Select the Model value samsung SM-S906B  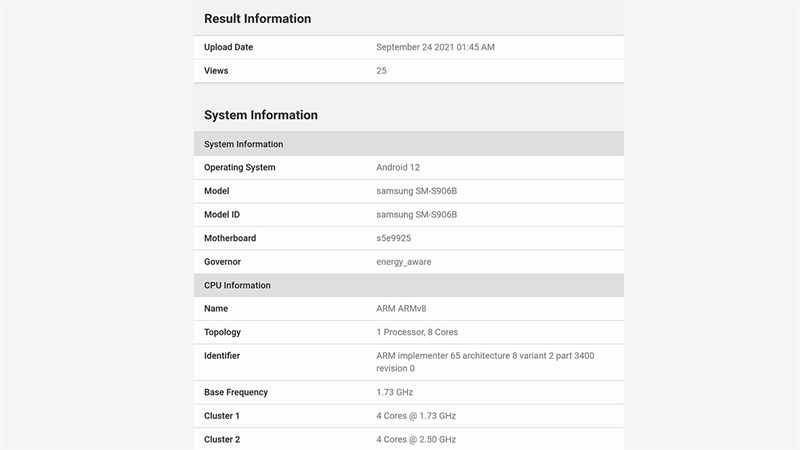pos(416,191)
